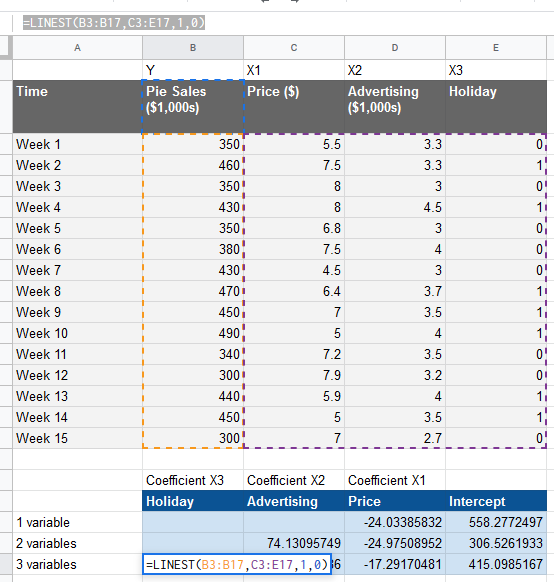Screen dimensions: 554x582
Task: Click the Week 5 price value 6.8
Action: pyautogui.click(x=294, y=228)
